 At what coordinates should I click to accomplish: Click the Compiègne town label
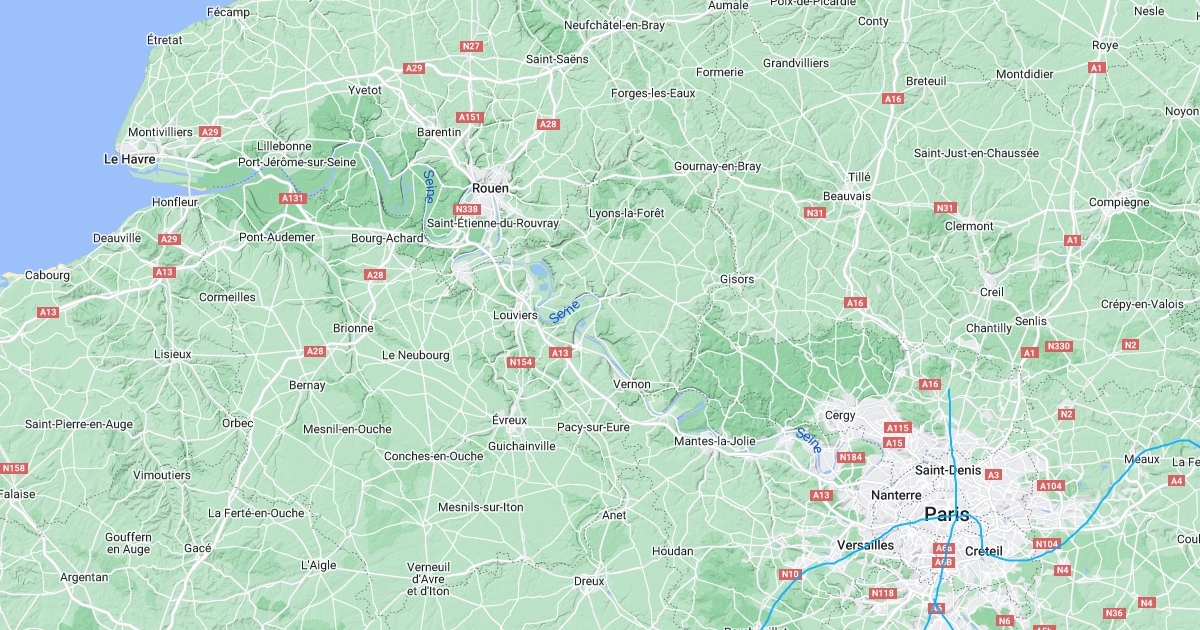(1119, 202)
